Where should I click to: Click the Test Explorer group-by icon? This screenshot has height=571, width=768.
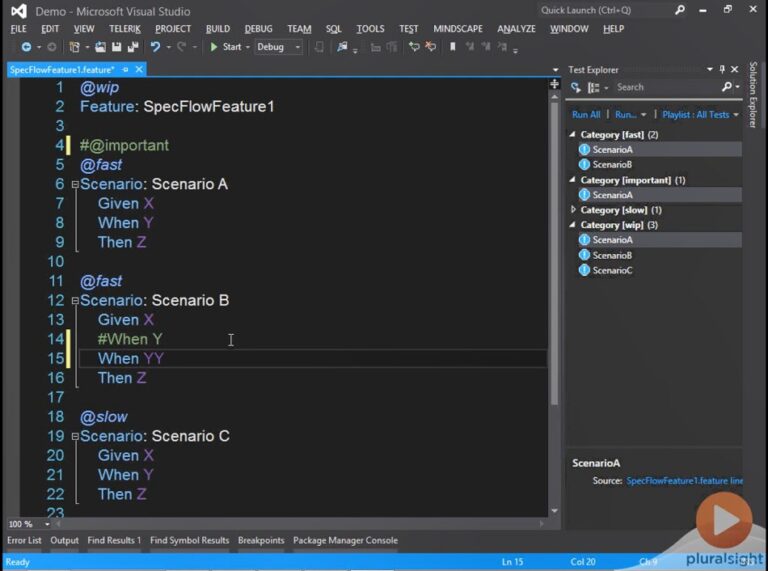coord(593,88)
